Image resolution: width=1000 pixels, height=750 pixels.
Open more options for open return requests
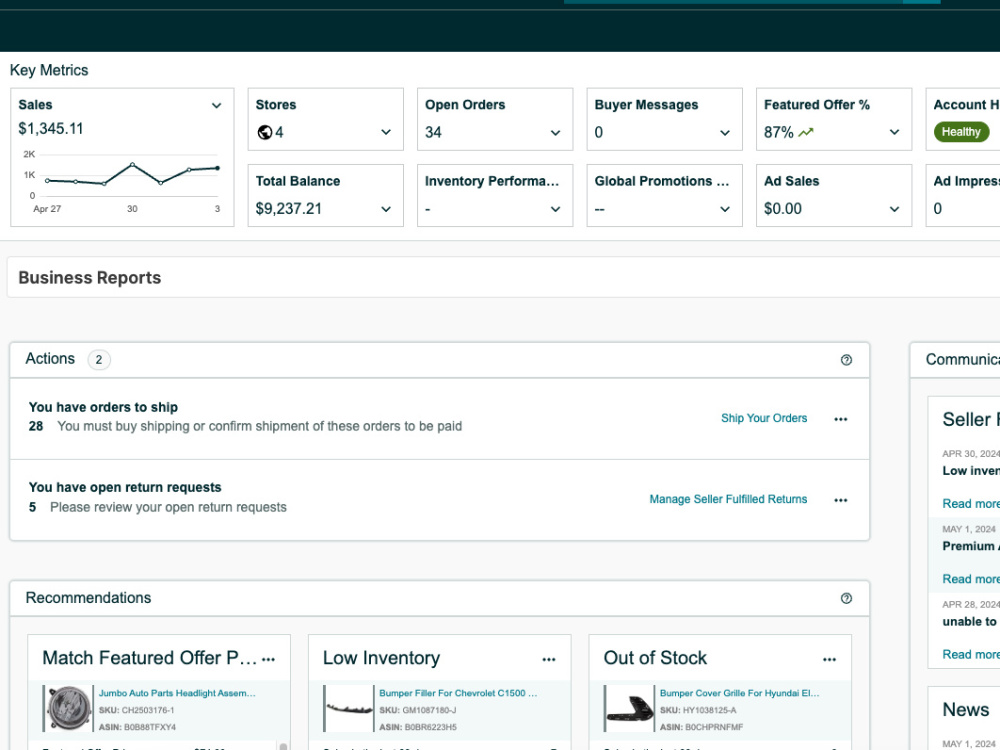pos(841,500)
